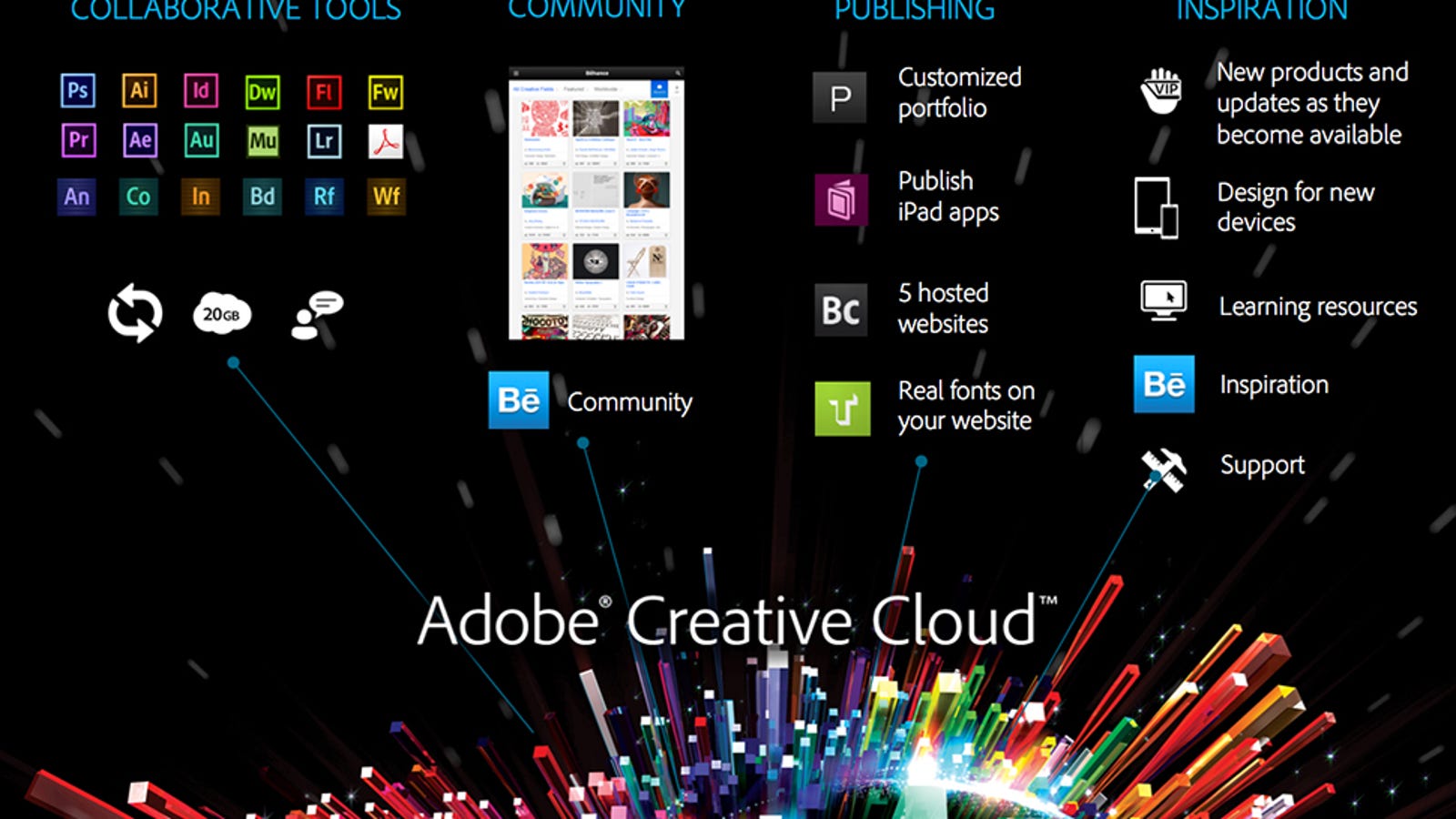The width and height of the screenshot is (1456, 819).
Task: Click the Business Catalyst Bc icon
Action: (841, 310)
